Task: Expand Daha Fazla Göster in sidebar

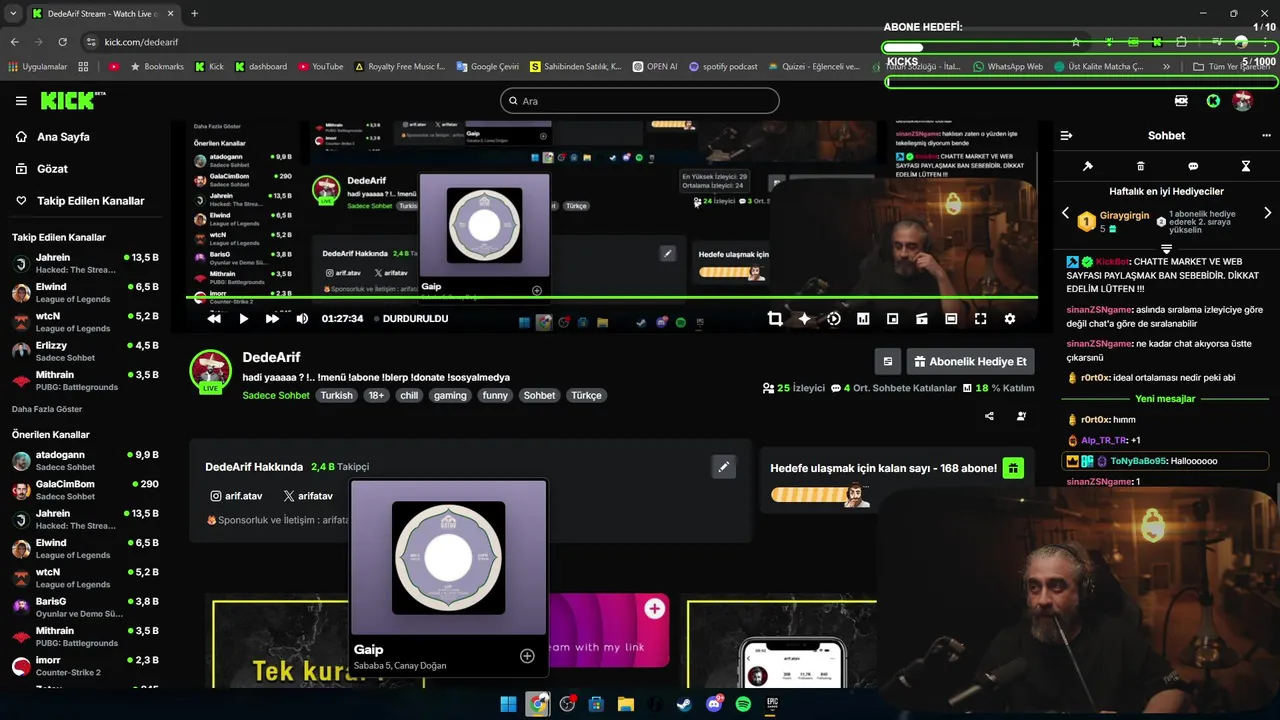Action: 47,409
